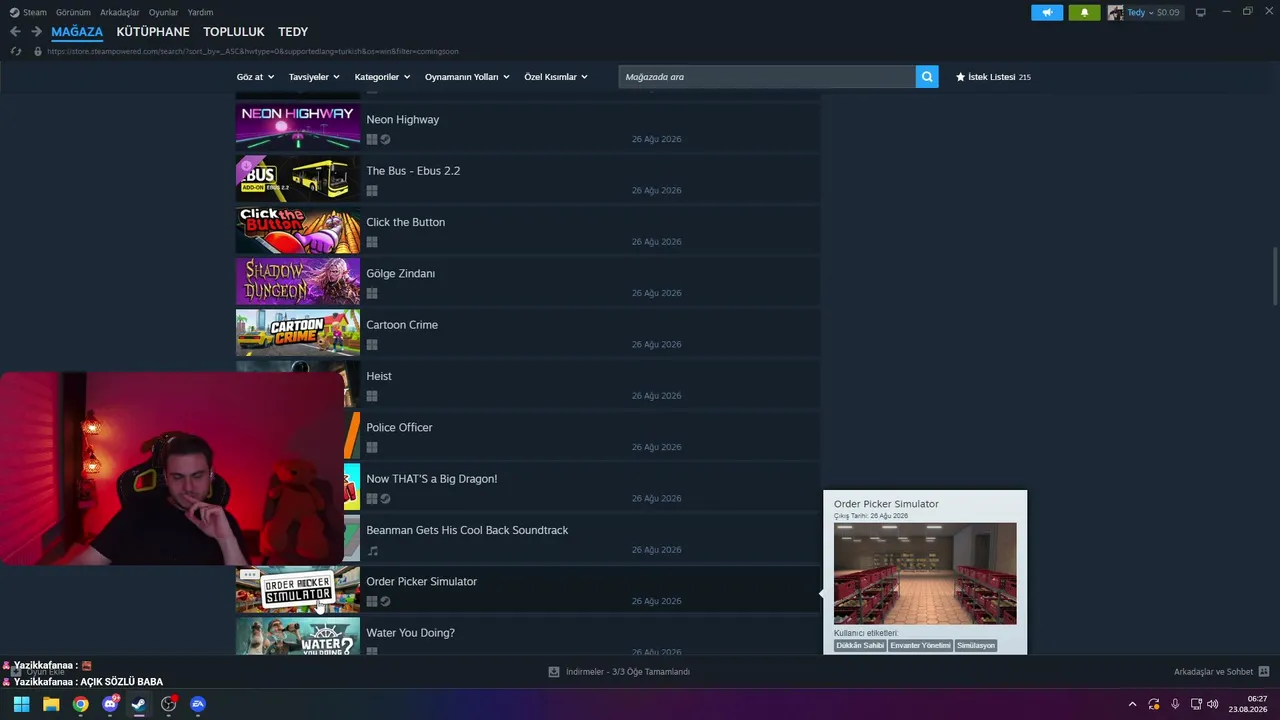The width and height of the screenshot is (1280, 720).
Task: Open the Yardım menu
Action: 200,13
